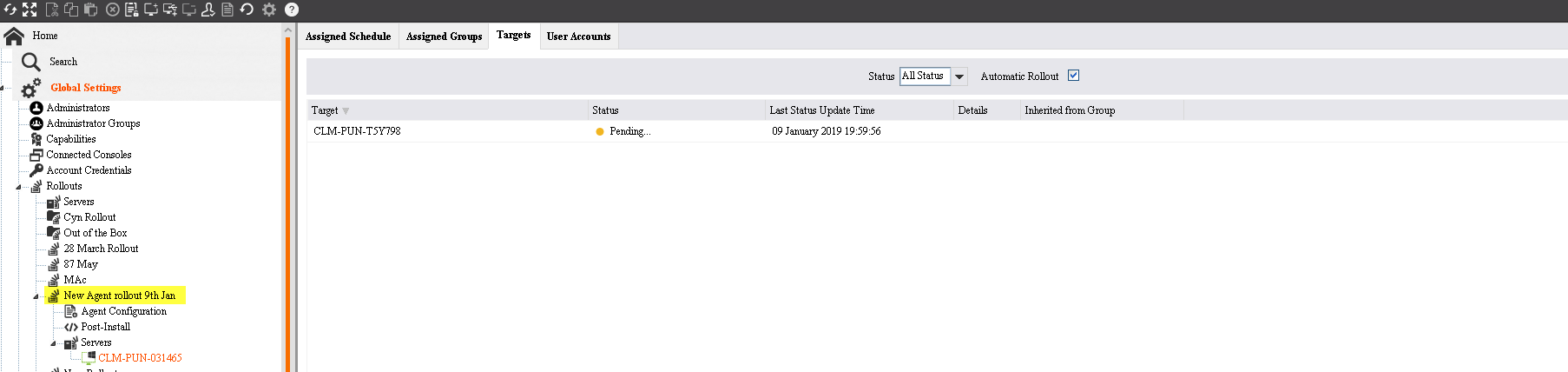Switch to the User Accounts tab
Viewport: 1568px width, 372px height.
click(578, 37)
